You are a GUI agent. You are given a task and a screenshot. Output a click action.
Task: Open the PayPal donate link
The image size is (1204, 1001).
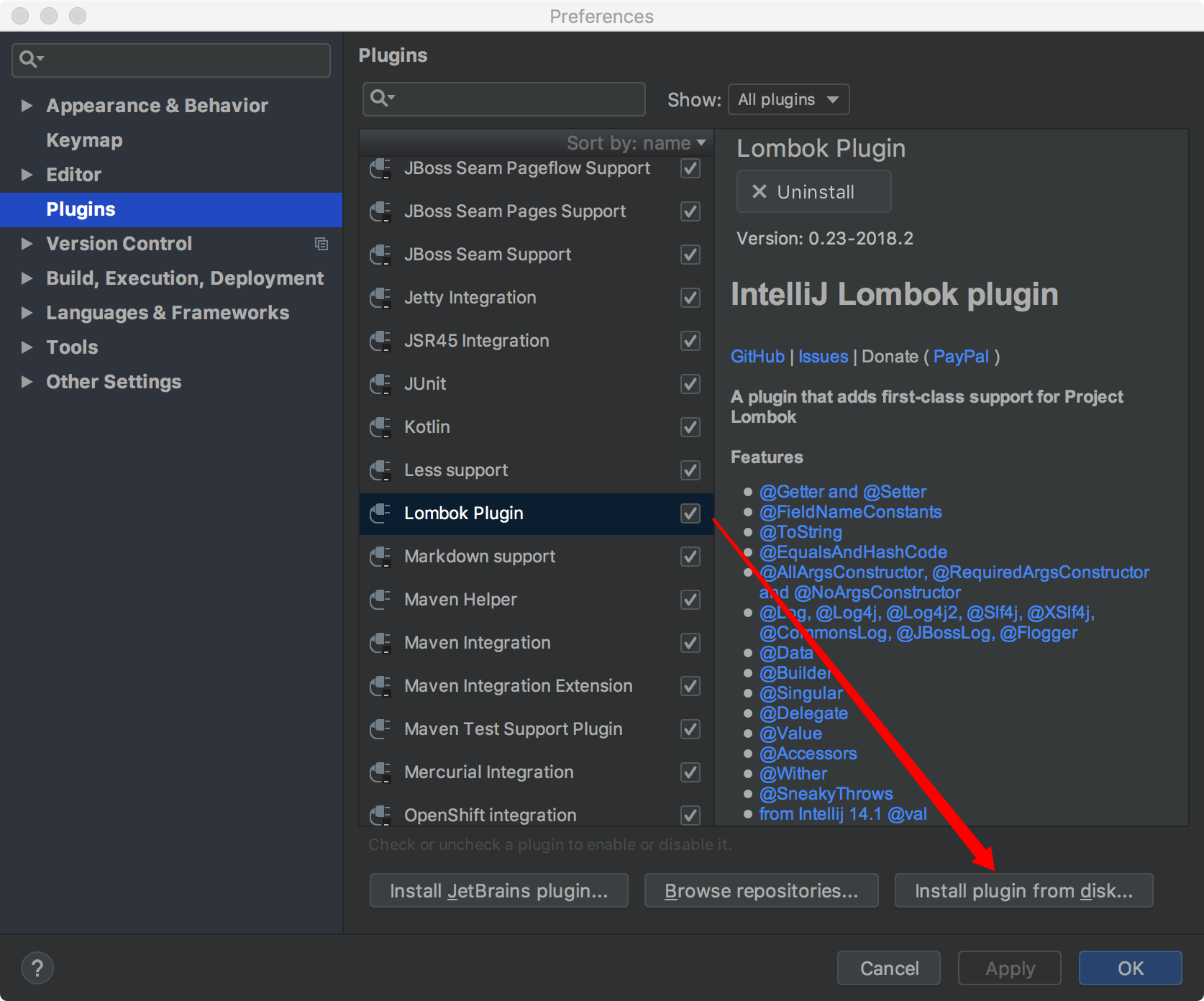point(961,357)
